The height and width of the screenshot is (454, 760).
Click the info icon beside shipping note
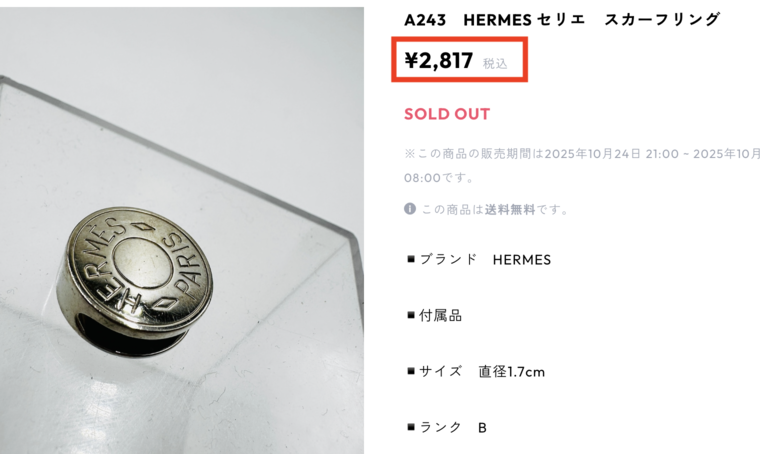point(410,209)
